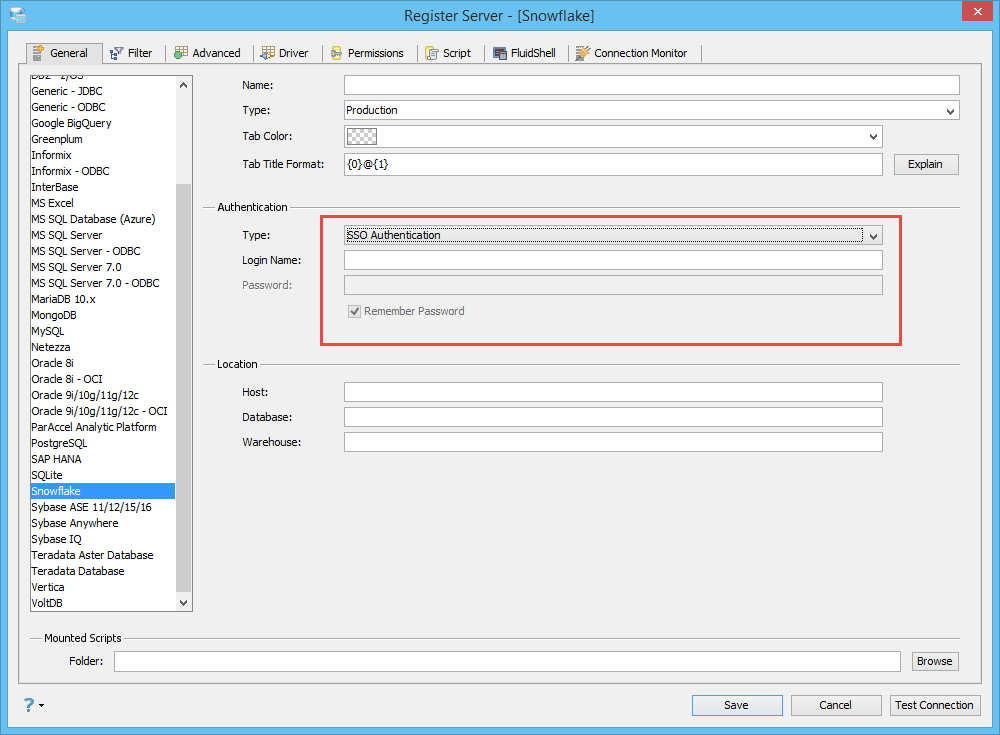Click the server list scroll down arrow

point(184,602)
